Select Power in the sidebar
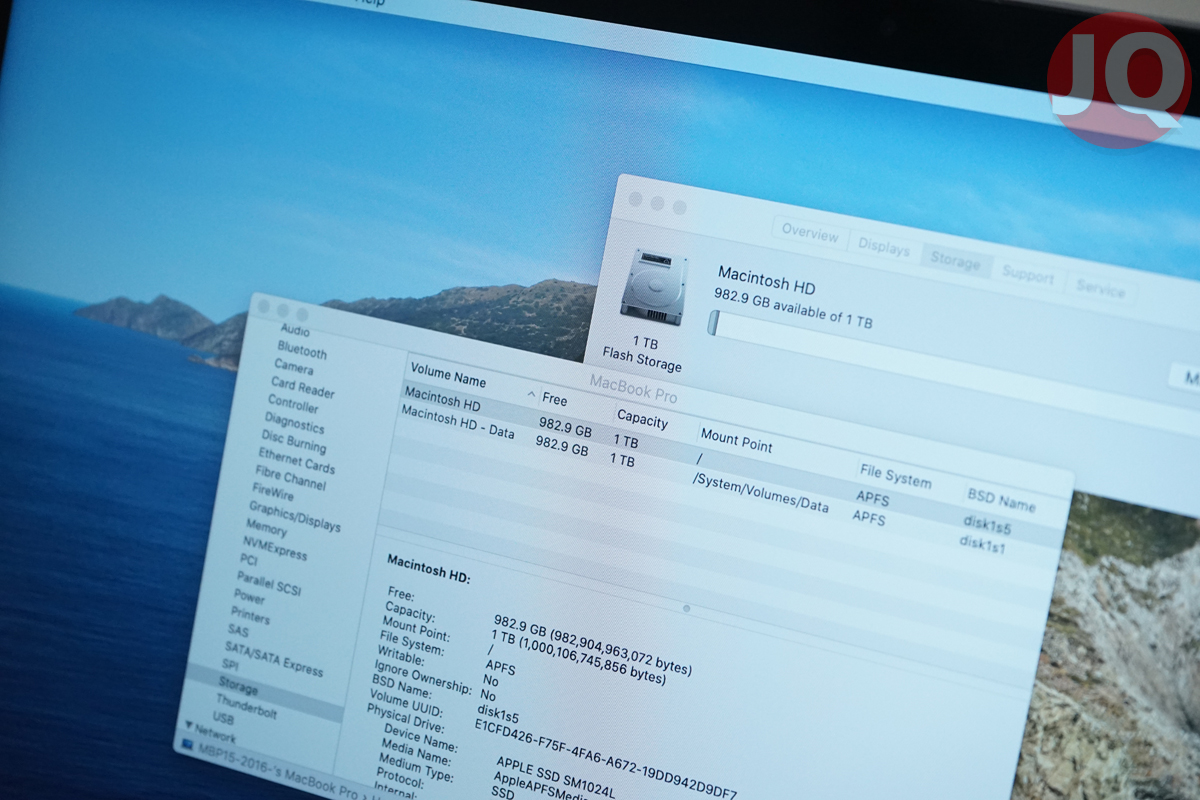The image size is (1200, 800). coord(250,597)
